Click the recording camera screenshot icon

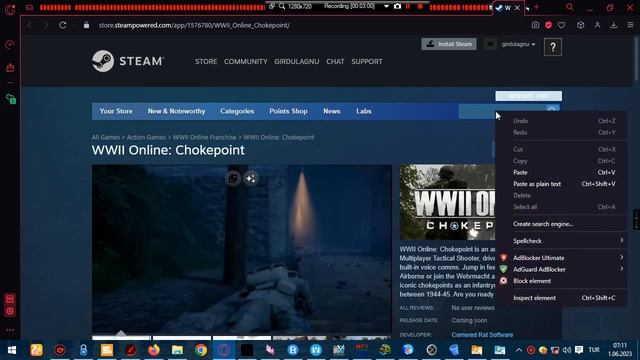(397, 7)
